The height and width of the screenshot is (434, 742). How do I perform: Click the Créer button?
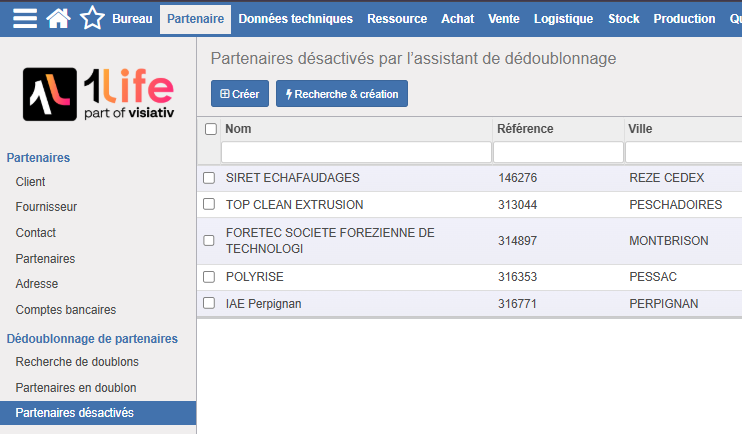[x=240, y=94]
